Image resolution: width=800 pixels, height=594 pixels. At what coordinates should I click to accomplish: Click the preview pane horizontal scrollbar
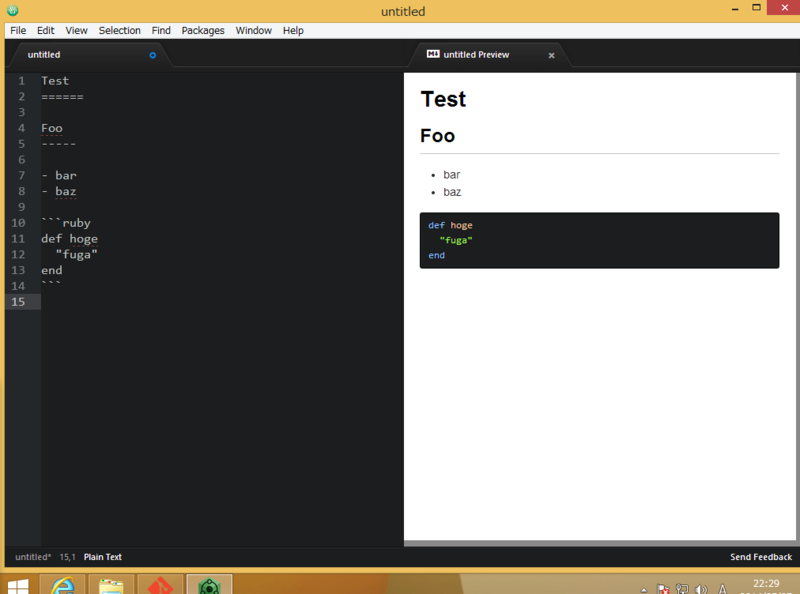pyautogui.click(x=600, y=543)
